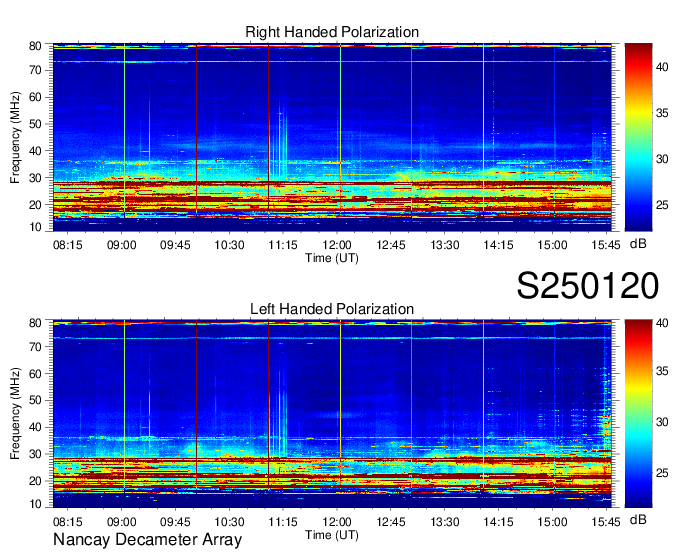Click the "09:00" time tick under Right Handed plot
Viewport: 680px width, 552px height.
pyautogui.click(x=121, y=245)
